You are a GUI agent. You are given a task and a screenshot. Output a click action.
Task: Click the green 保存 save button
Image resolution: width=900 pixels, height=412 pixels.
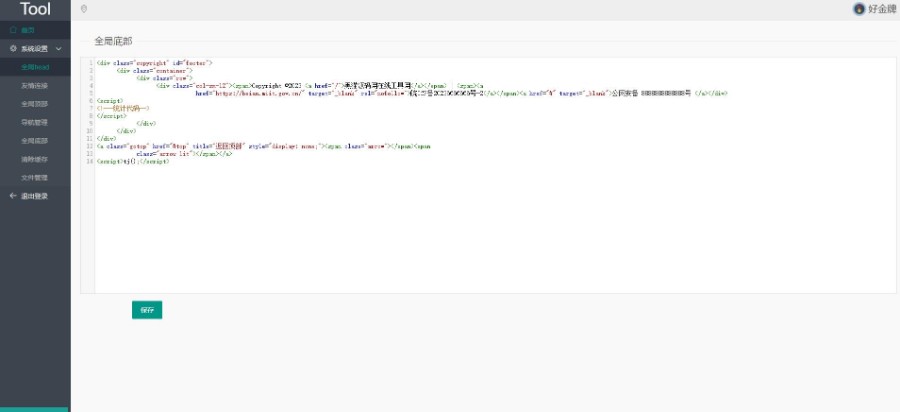coord(147,310)
